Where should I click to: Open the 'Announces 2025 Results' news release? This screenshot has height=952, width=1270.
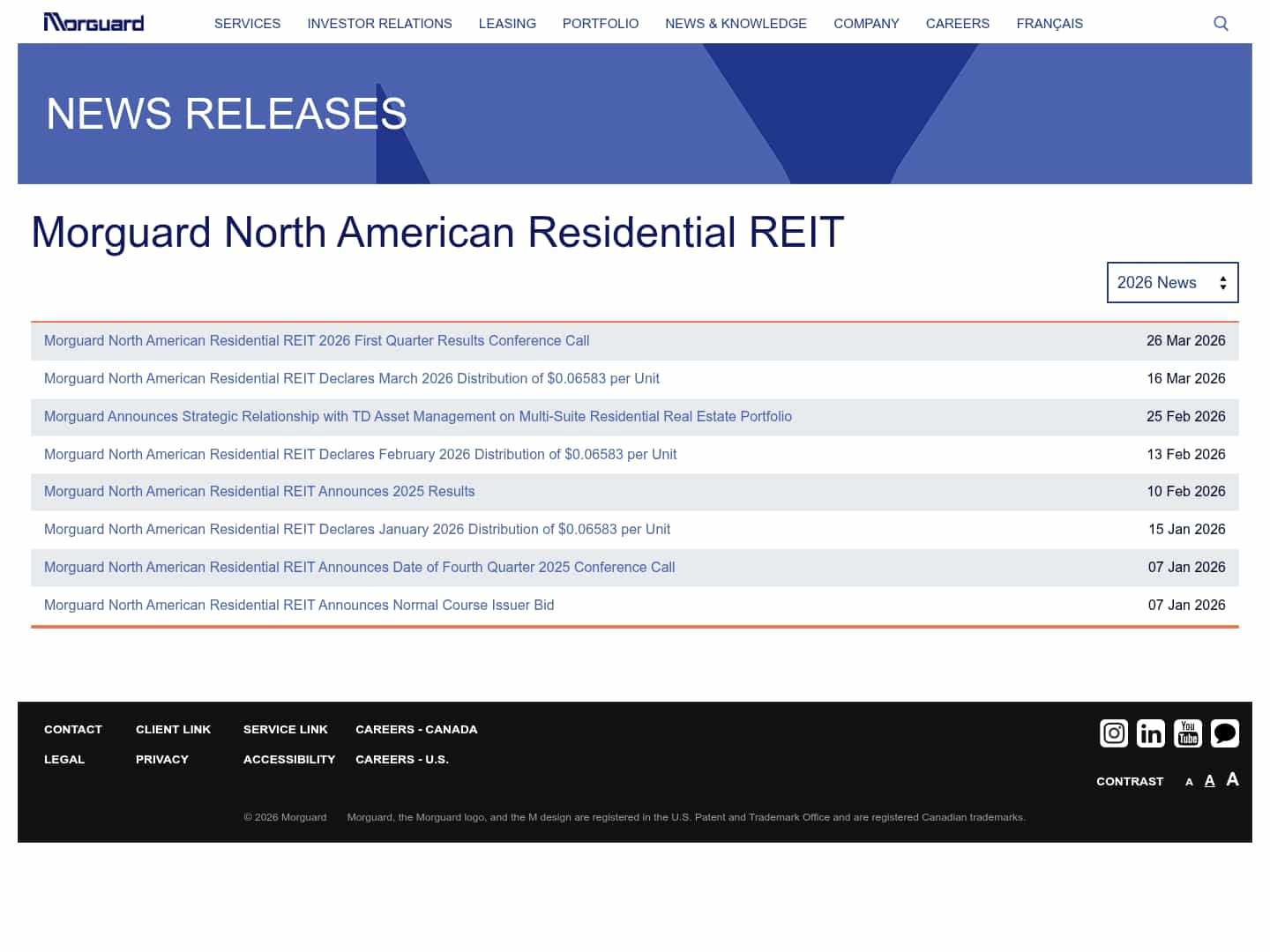pos(259,491)
